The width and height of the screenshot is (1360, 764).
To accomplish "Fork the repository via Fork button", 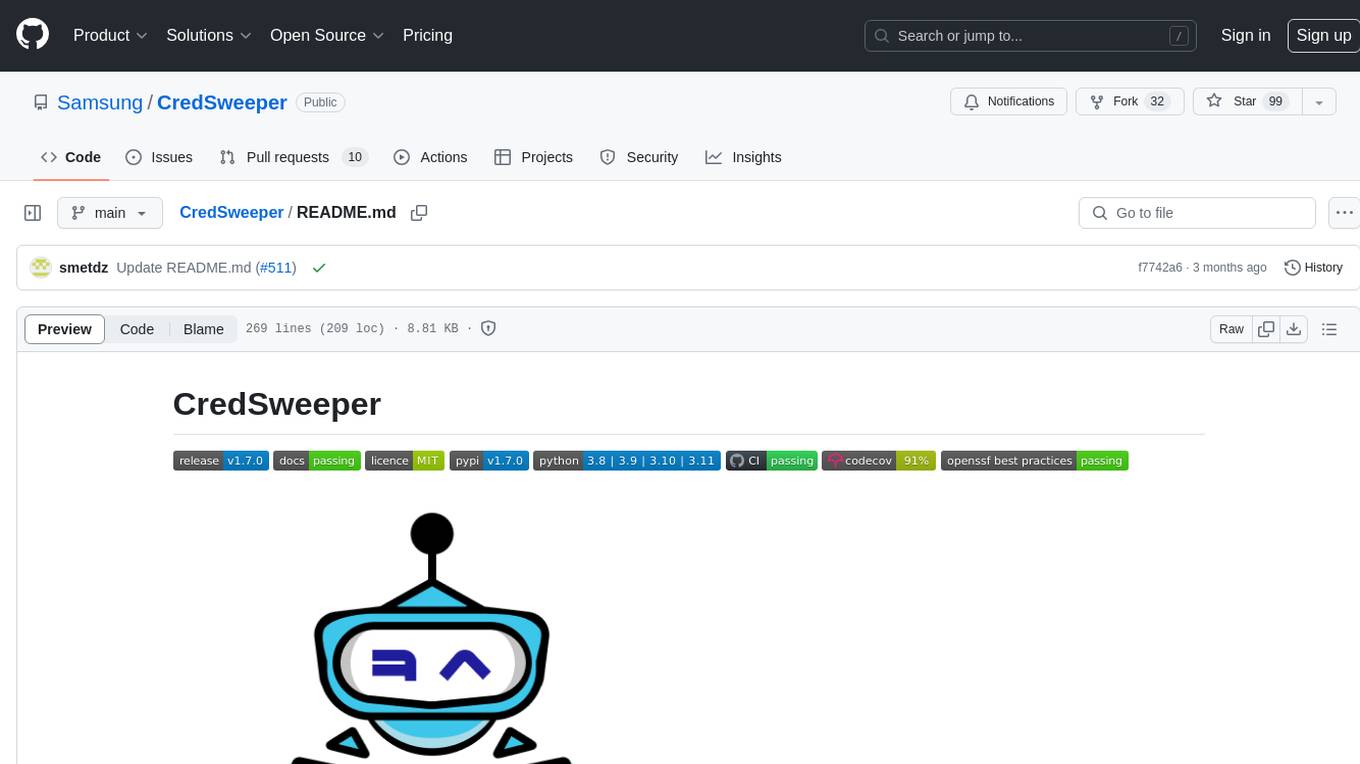I will (x=1129, y=101).
